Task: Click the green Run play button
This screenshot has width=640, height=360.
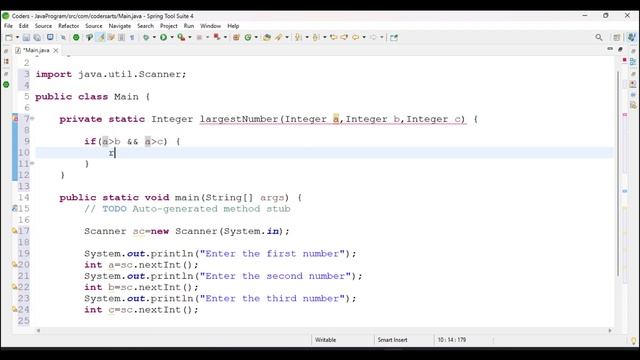Action: pos(163,38)
